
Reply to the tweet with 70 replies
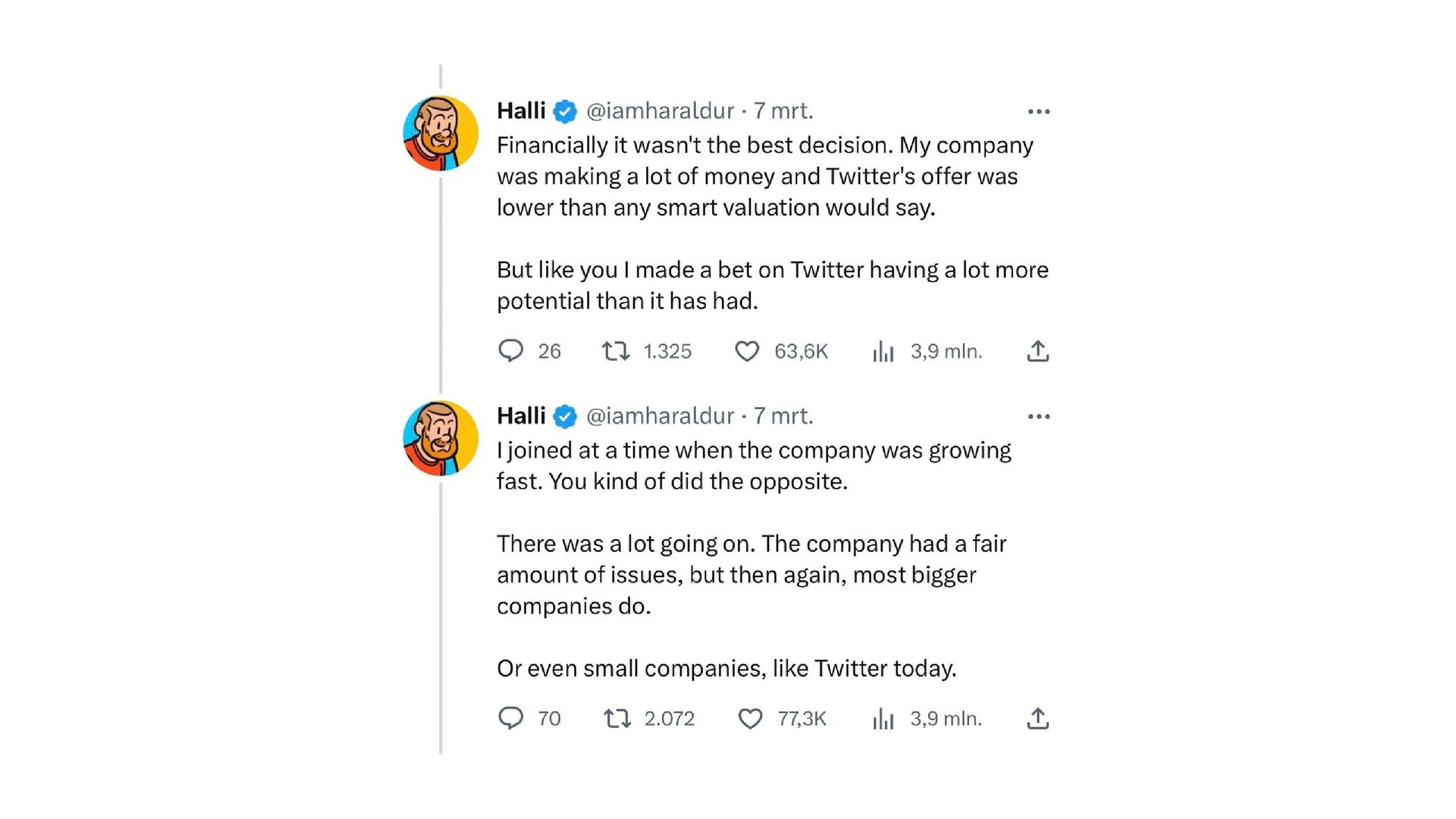coord(511,718)
